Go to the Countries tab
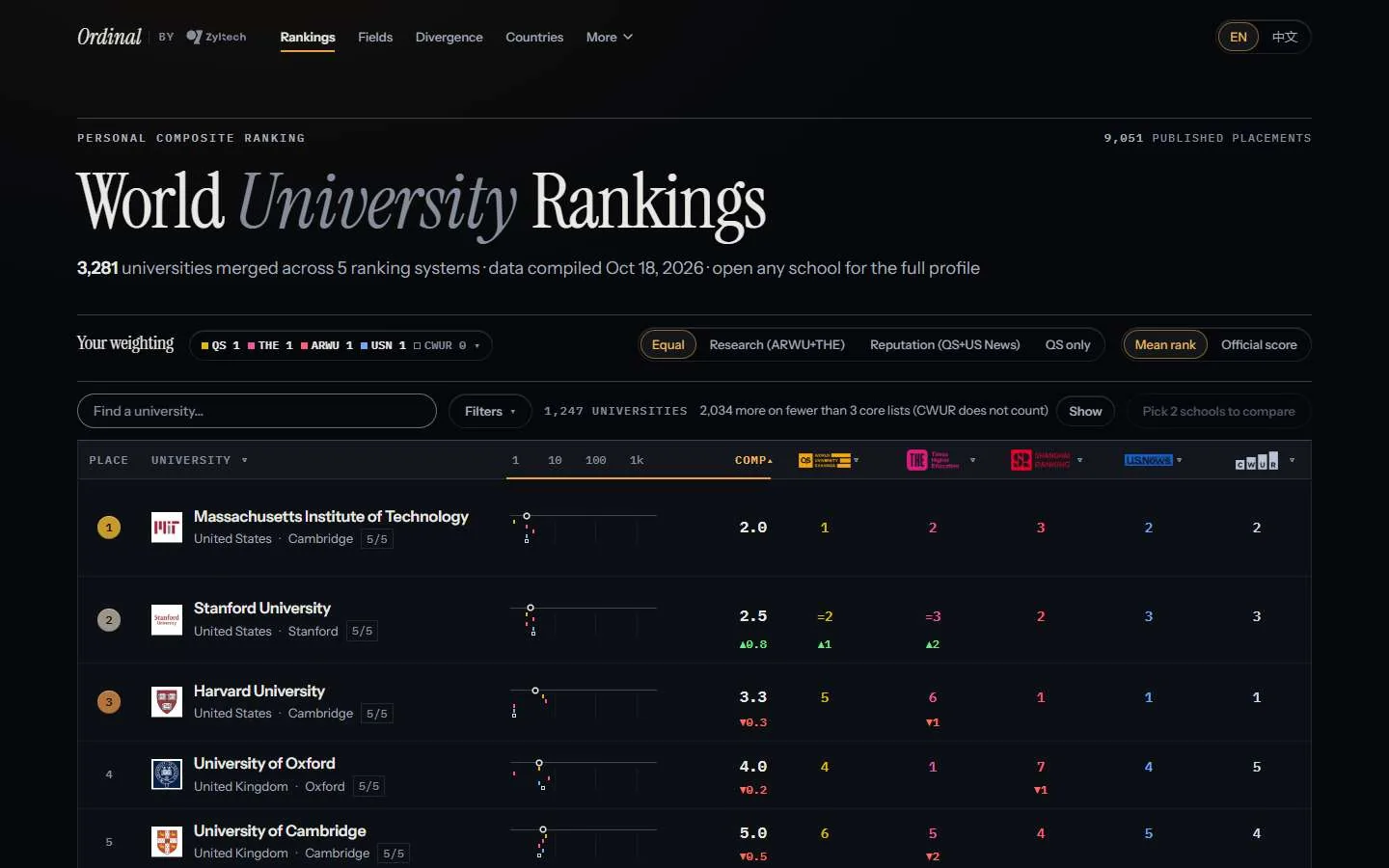 tap(534, 37)
